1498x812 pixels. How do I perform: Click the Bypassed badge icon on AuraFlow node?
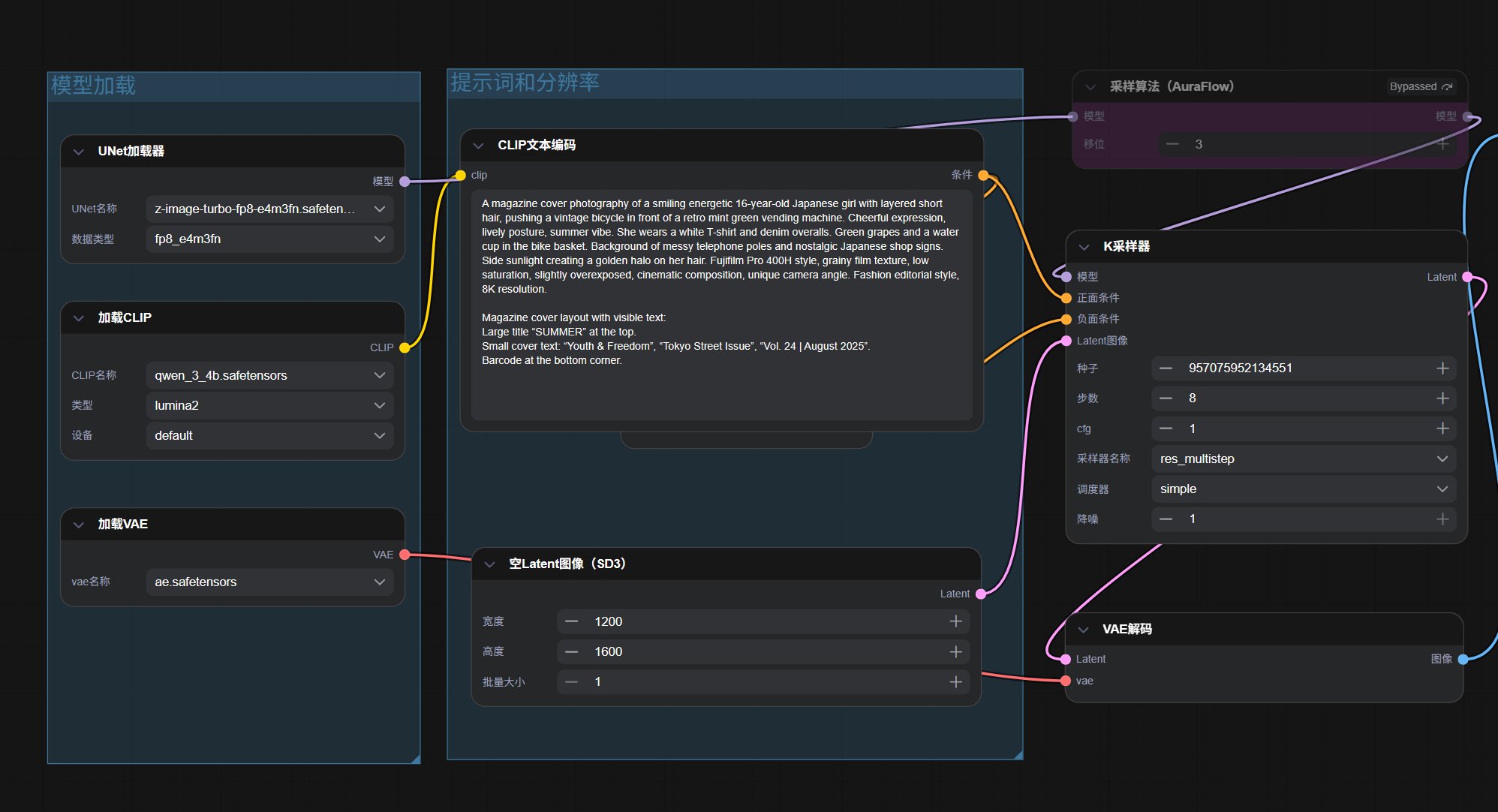pos(1447,87)
